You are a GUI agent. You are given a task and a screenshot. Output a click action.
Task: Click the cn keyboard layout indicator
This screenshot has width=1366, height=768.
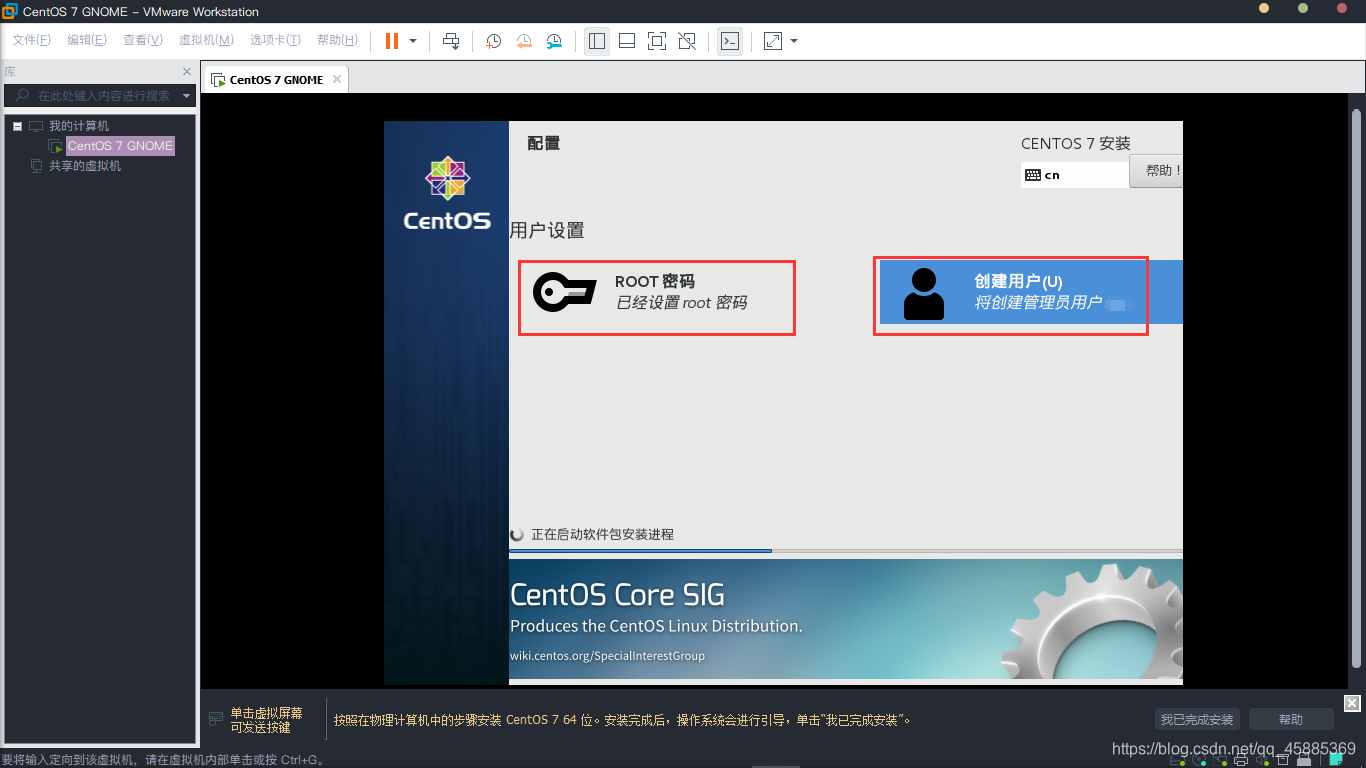[1075, 175]
